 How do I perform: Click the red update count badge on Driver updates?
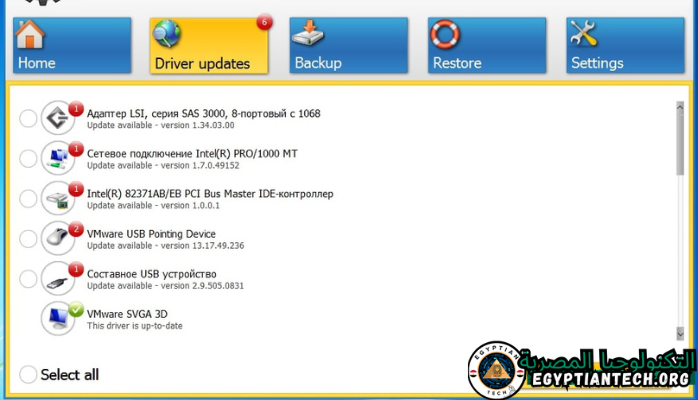pyautogui.click(x=264, y=22)
